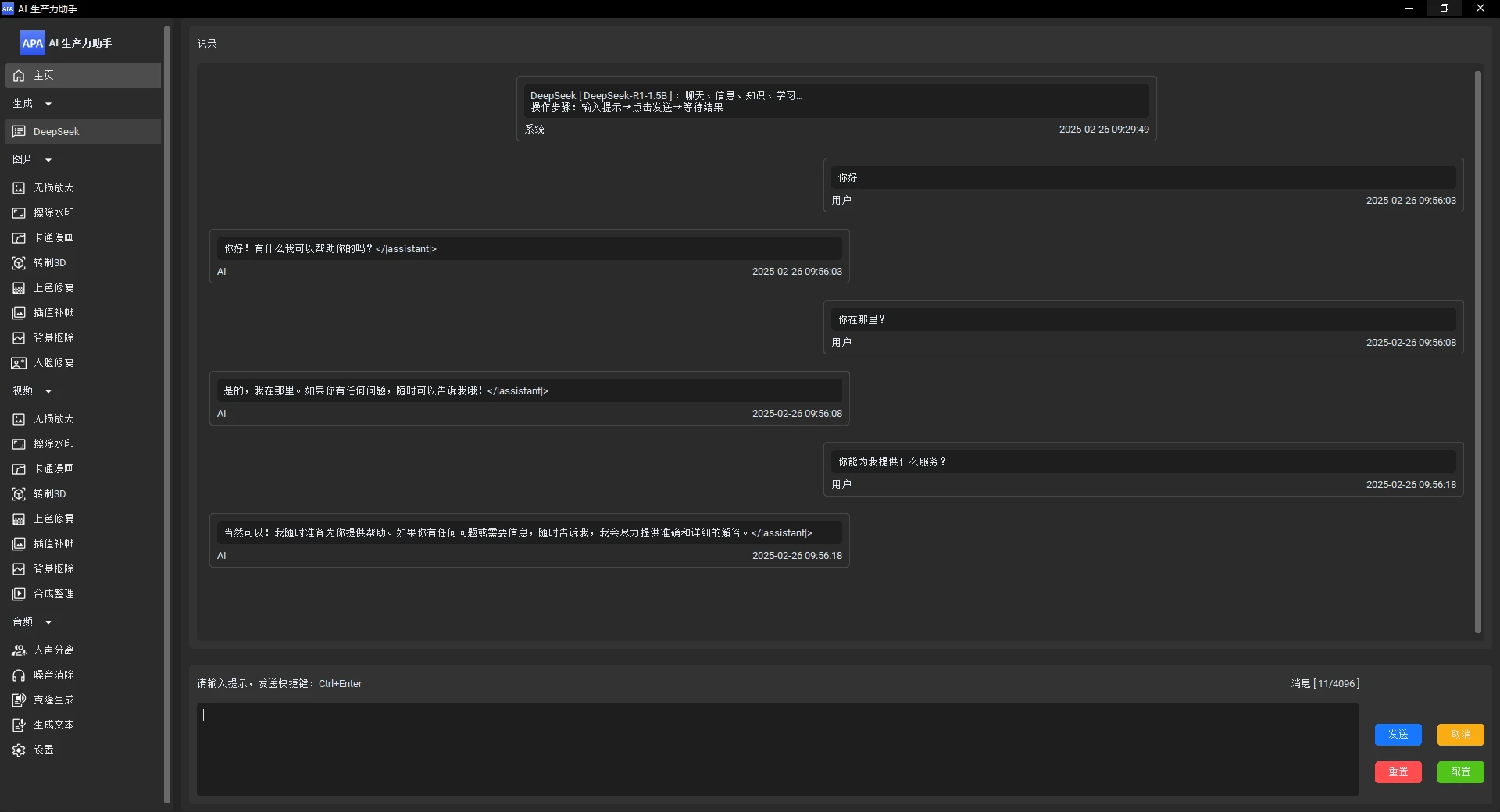
Task: Collapse the 图片 section arrow
Action: point(48,160)
